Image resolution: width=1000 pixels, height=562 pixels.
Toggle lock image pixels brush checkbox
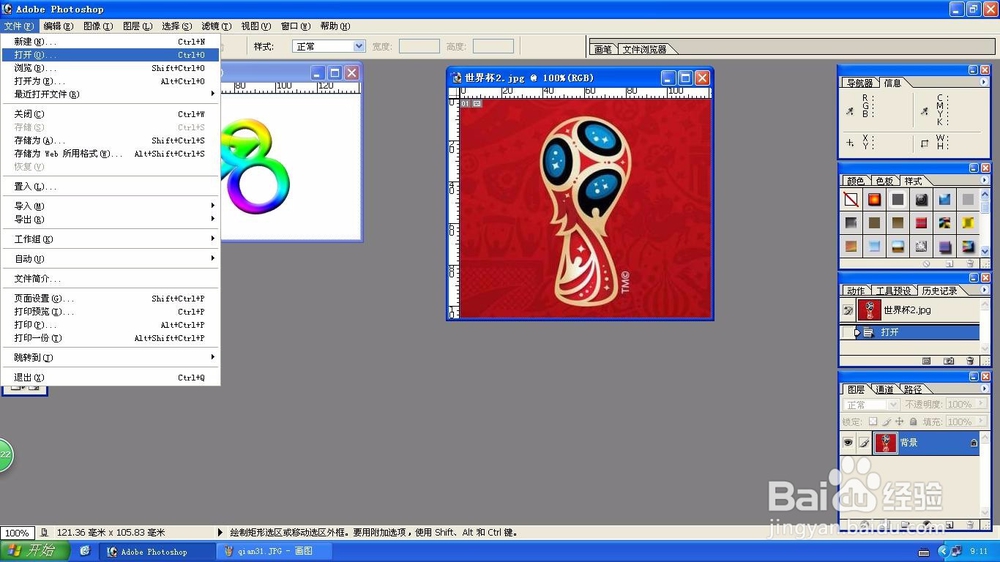[886, 422]
